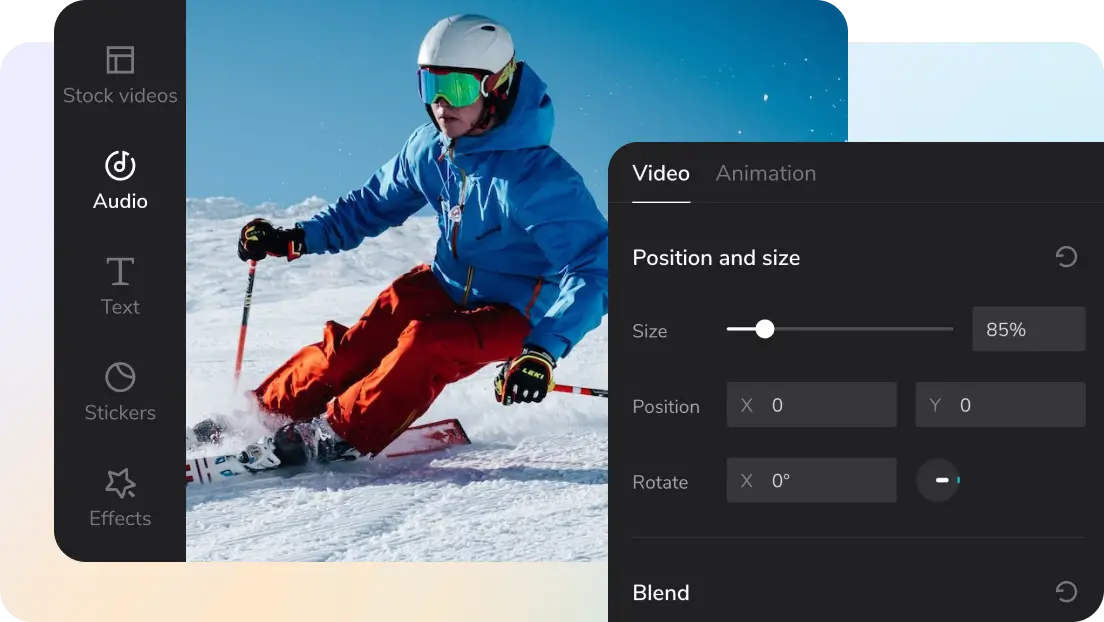The height and width of the screenshot is (622, 1104).
Task: Open the Text tool
Action: 120,286
